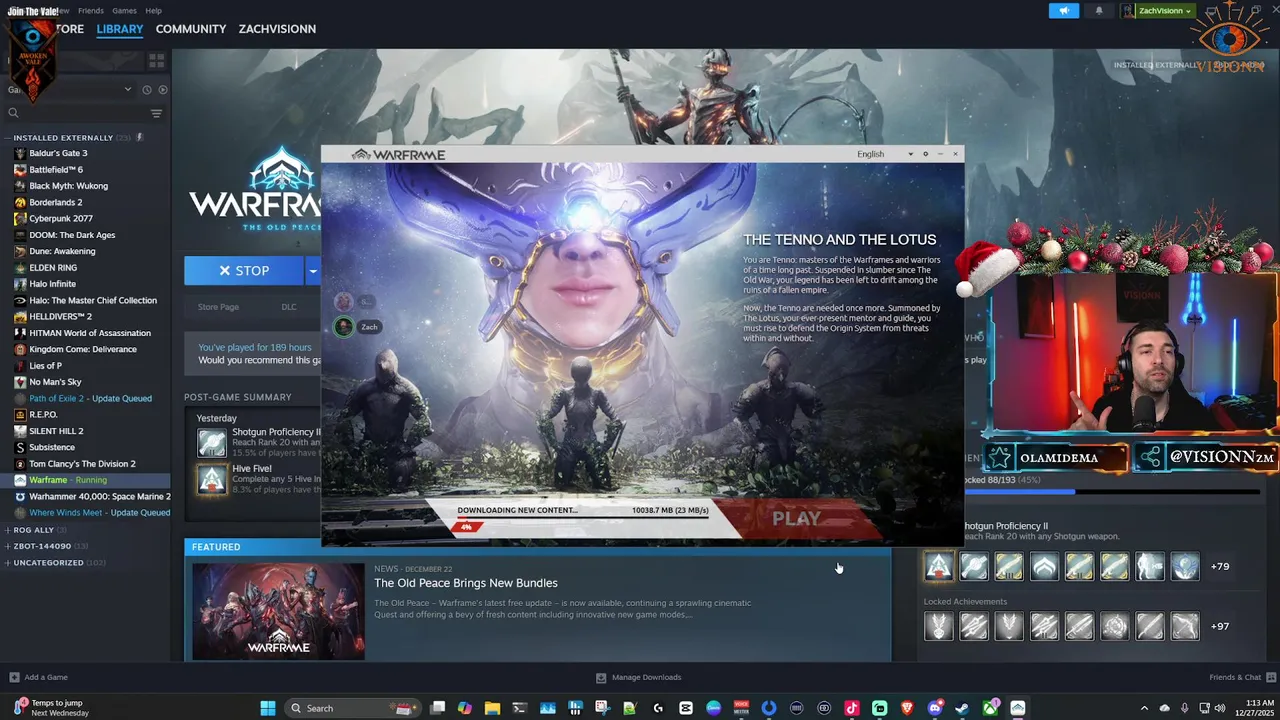Stop the running Warframe game

coord(244,270)
